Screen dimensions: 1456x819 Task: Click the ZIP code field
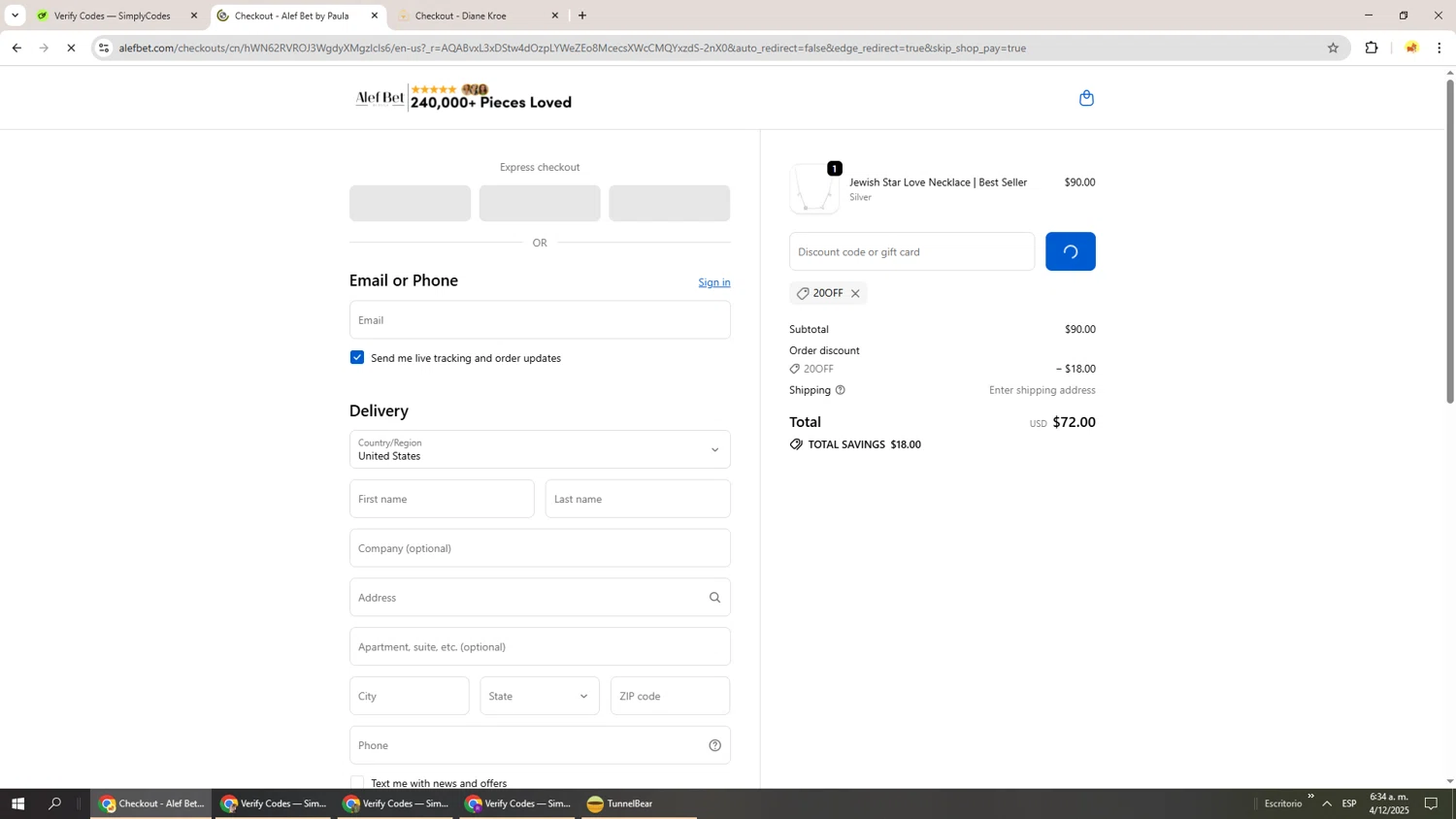click(670, 696)
